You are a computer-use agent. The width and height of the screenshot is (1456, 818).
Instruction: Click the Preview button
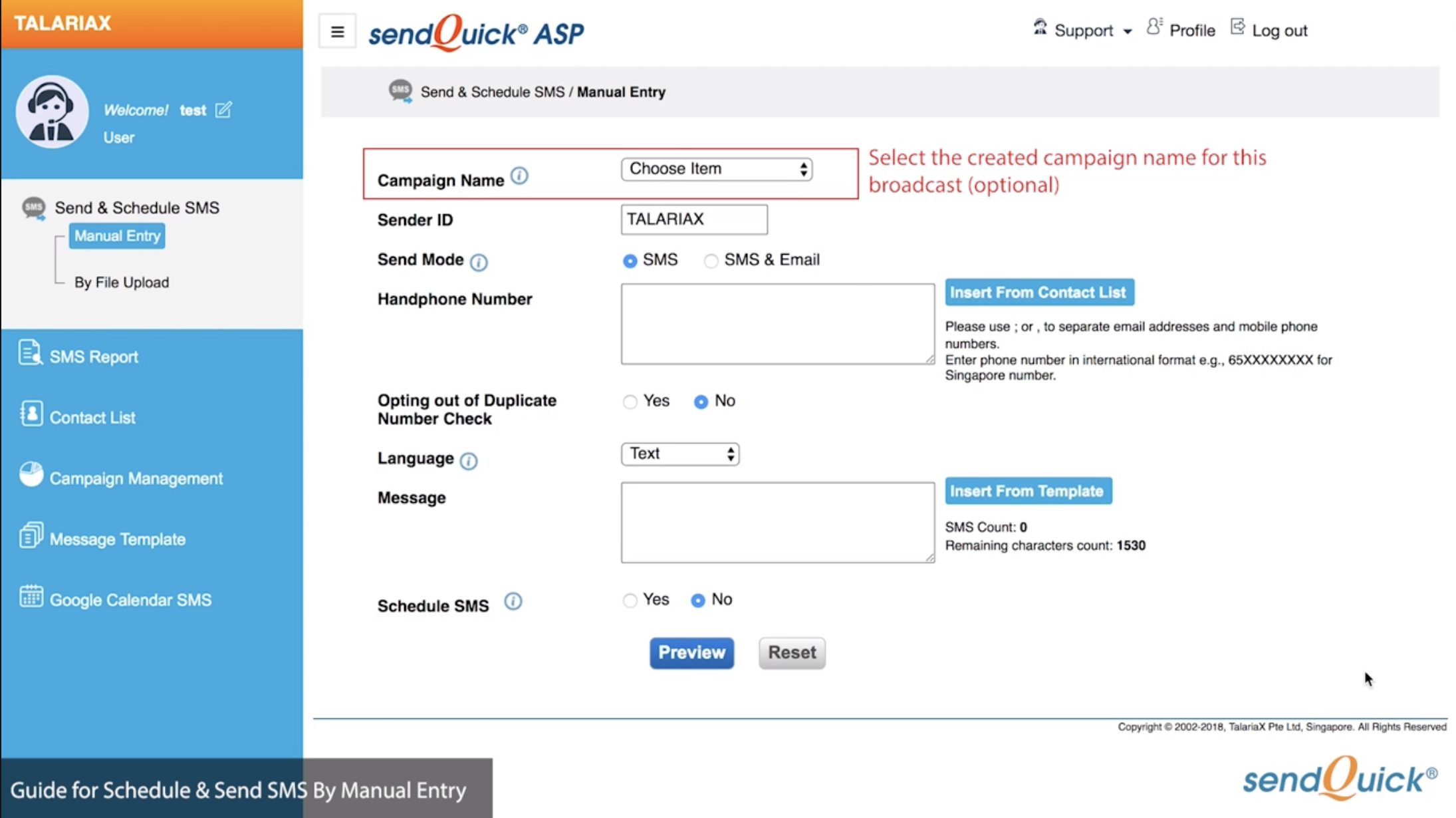pyautogui.click(x=691, y=653)
